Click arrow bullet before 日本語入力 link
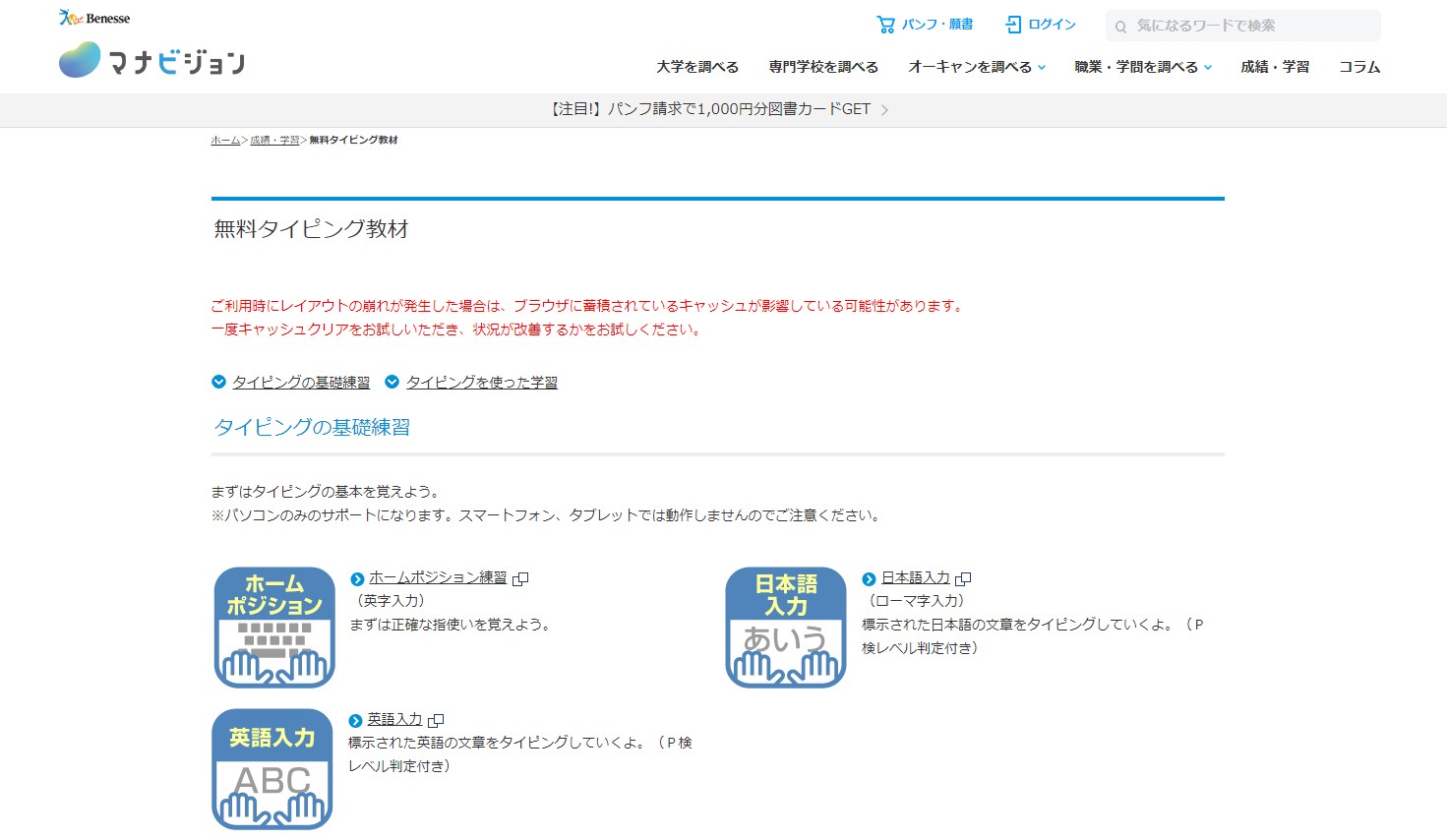The width and height of the screenshot is (1447, 840). pos(869,578)
